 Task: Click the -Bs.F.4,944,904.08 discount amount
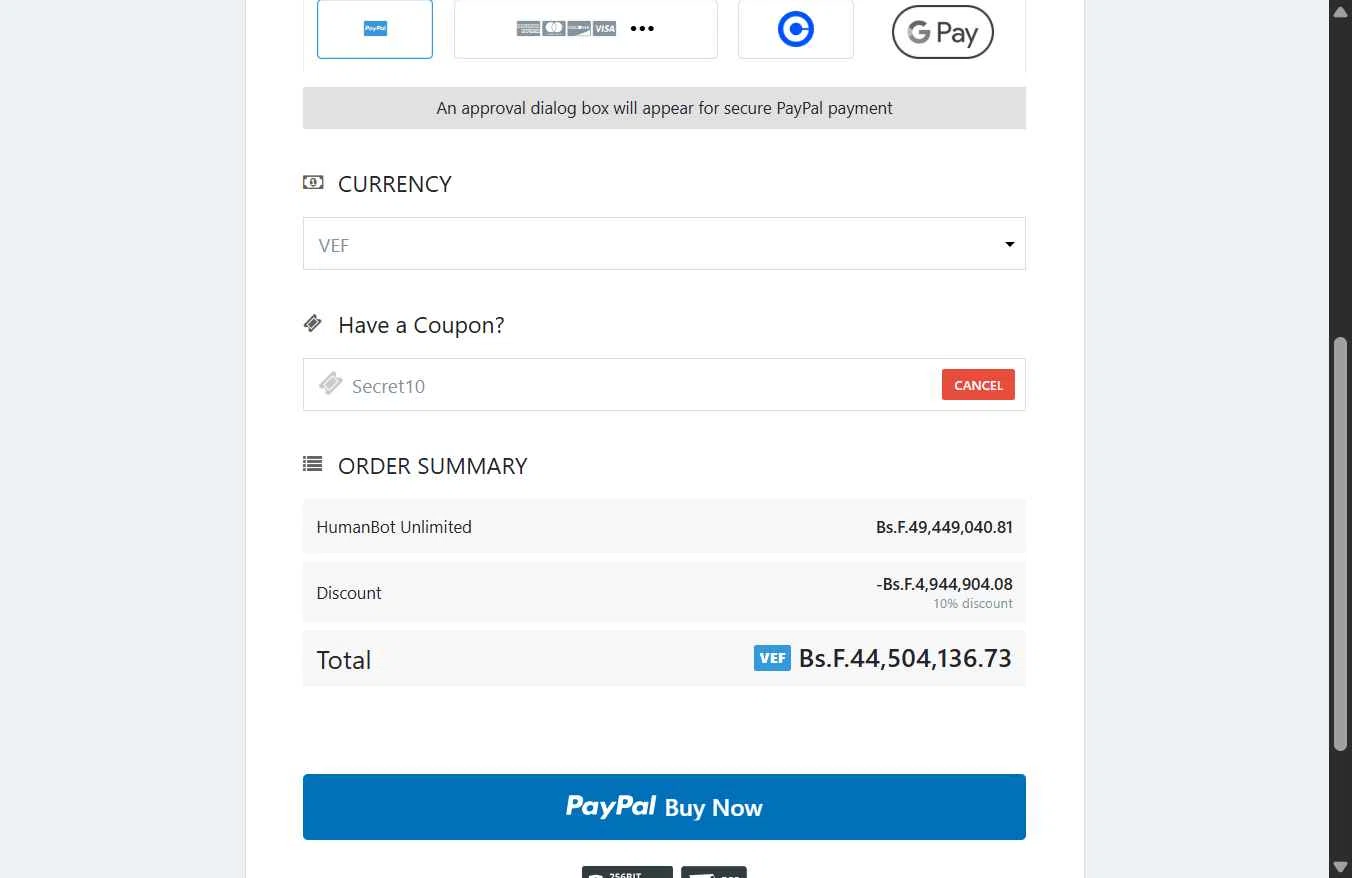click(x=944, y=584)
